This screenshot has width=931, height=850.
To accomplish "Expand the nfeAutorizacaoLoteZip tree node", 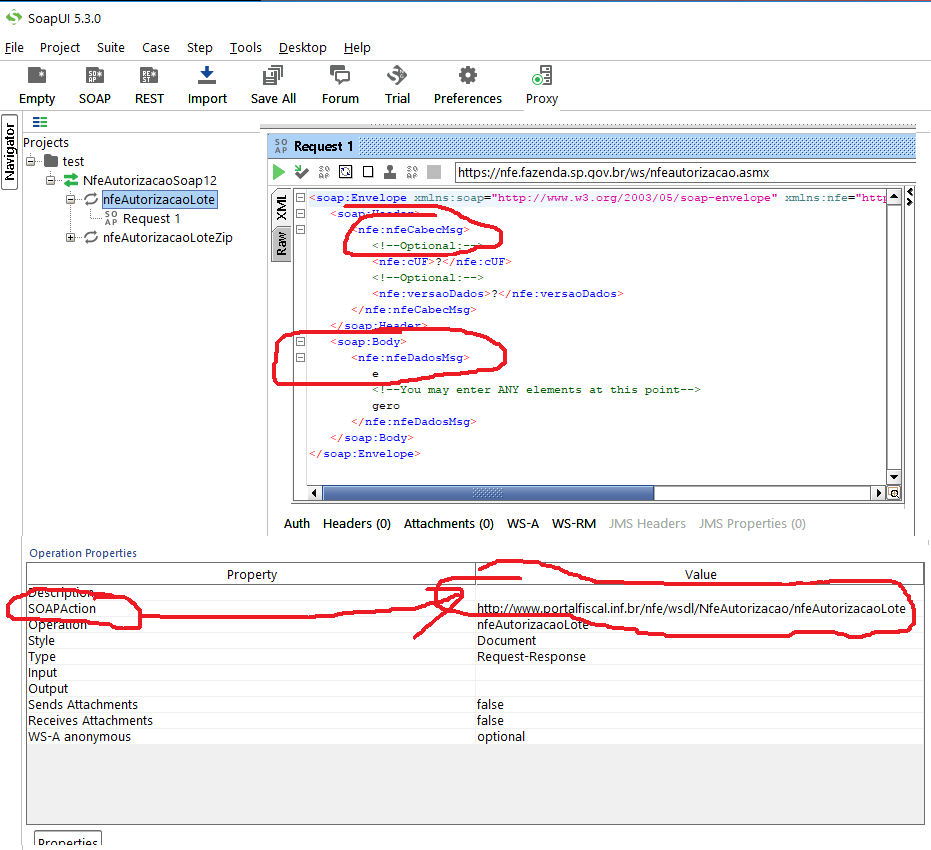I will (71, 238).
